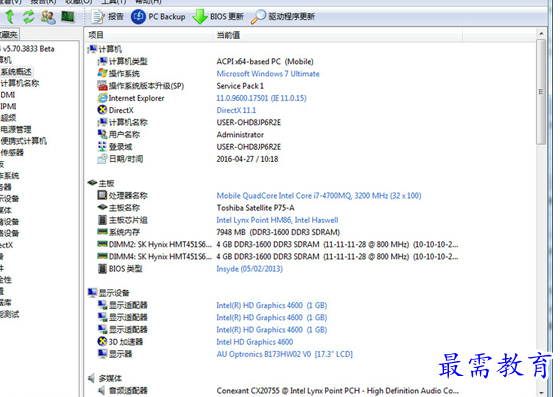The image size is (560, 397).
Task: Click the 系统内存 memory icon
Action: [x=102, y=232]
